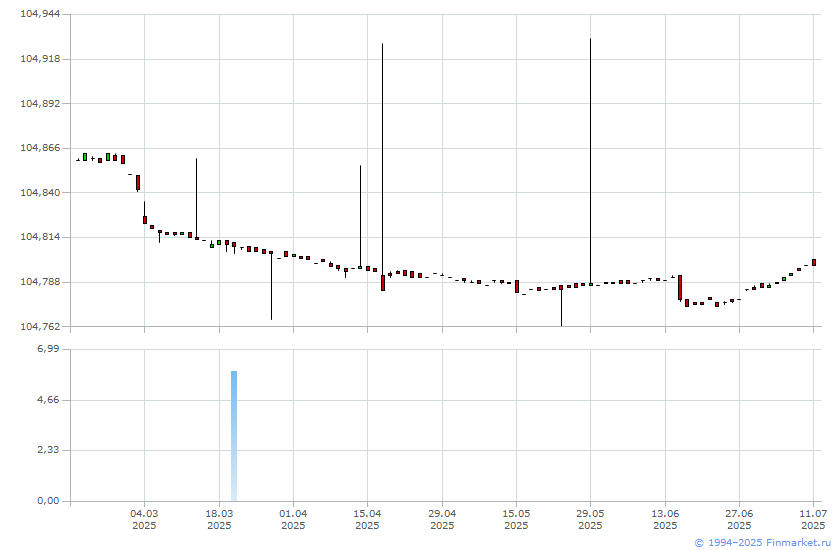
Task: Click the 29.05 2025 date label
Action: (590, 519)
